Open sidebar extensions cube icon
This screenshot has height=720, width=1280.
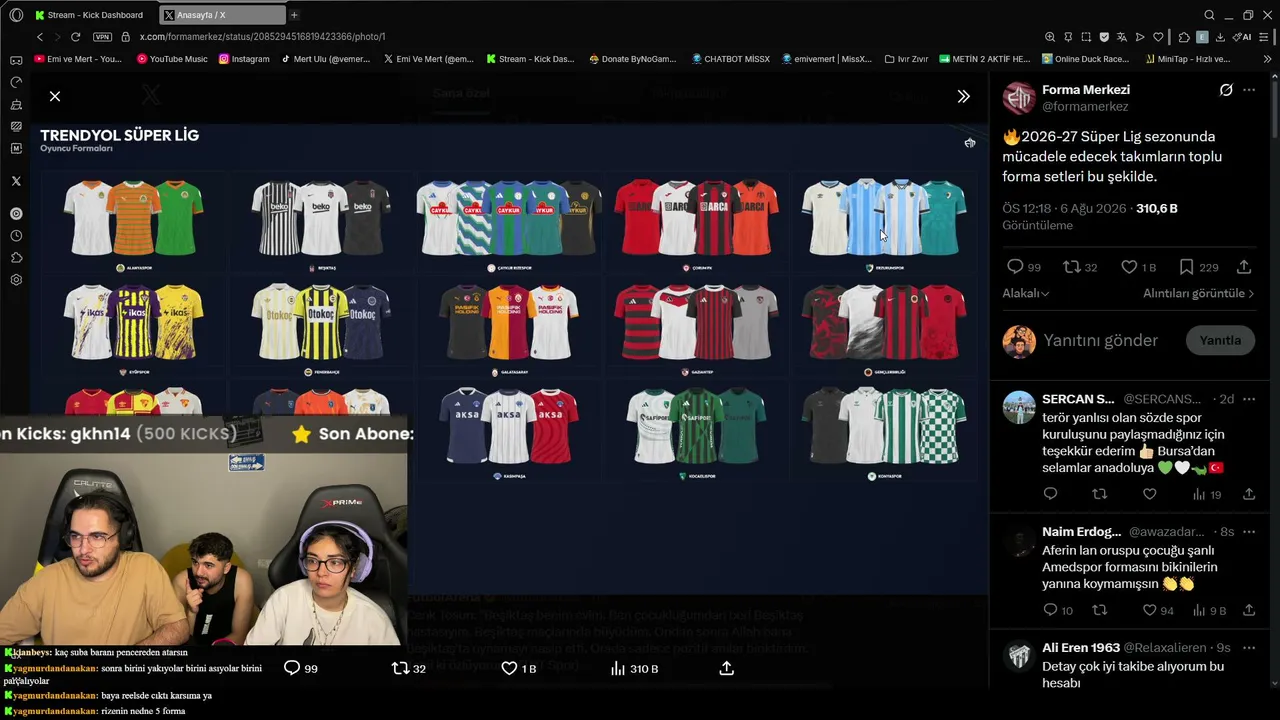point(16,258)
